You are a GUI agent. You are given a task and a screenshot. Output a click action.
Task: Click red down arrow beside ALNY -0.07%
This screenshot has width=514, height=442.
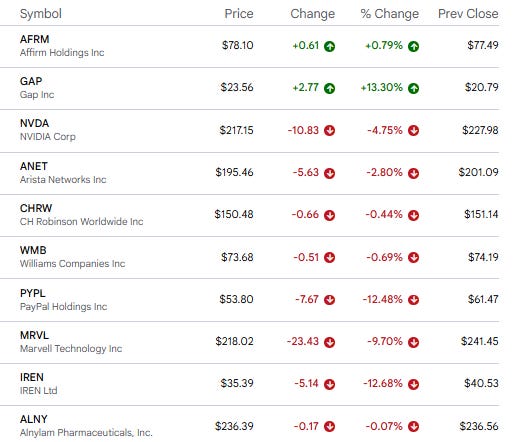click(x=413, y=426)
